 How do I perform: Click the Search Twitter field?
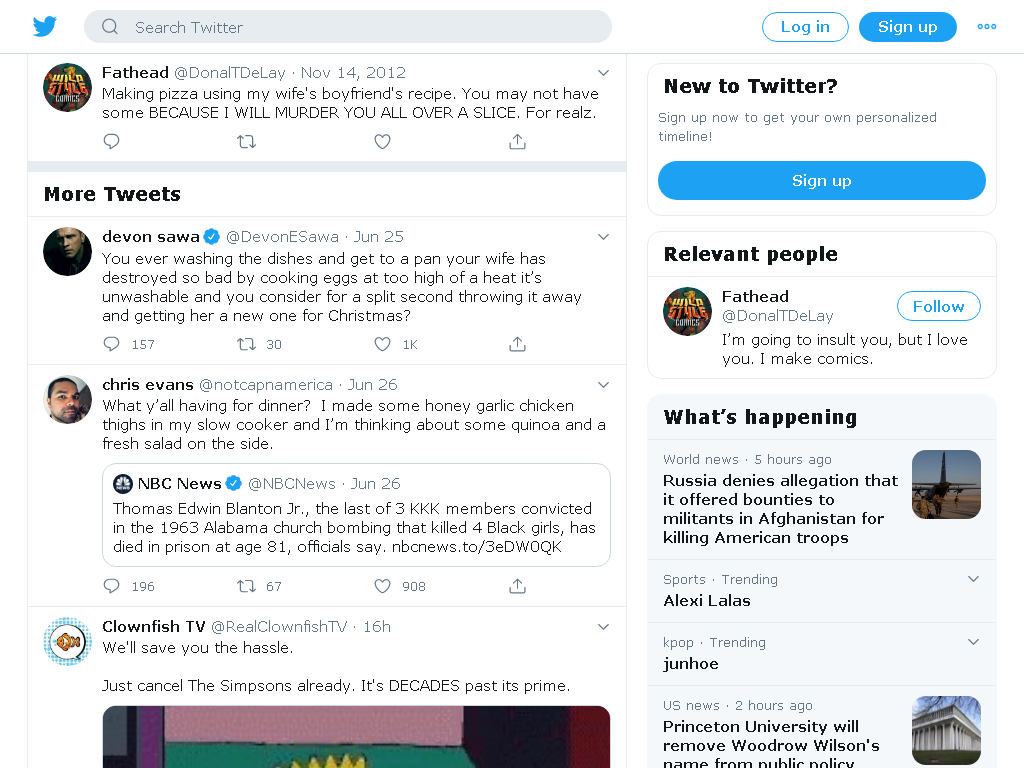(347, 27)
